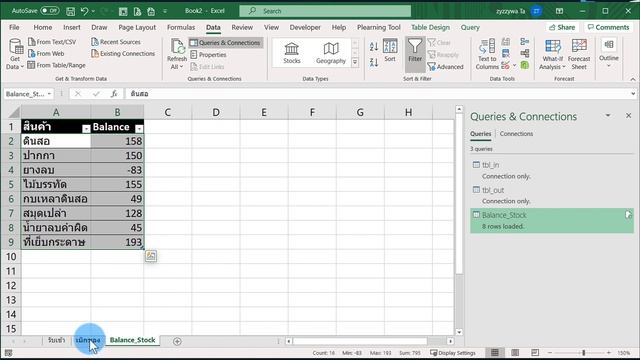Open the Name Box dropdown
The width and height of the screenshot is (640, 360).
point(49,94)
